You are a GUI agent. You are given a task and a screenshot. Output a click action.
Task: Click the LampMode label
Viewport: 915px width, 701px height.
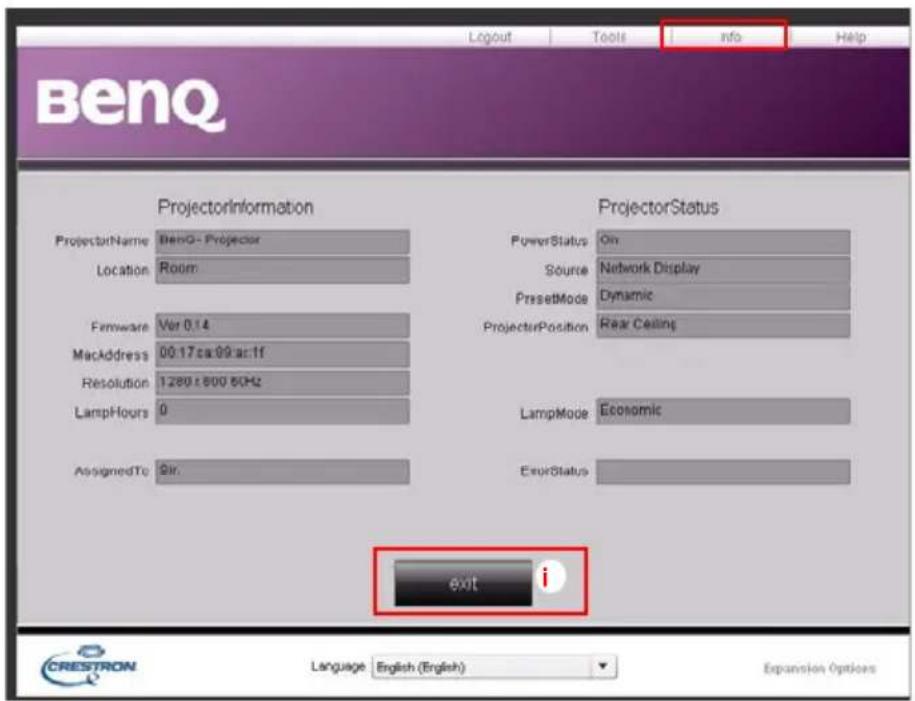[554, 414]
